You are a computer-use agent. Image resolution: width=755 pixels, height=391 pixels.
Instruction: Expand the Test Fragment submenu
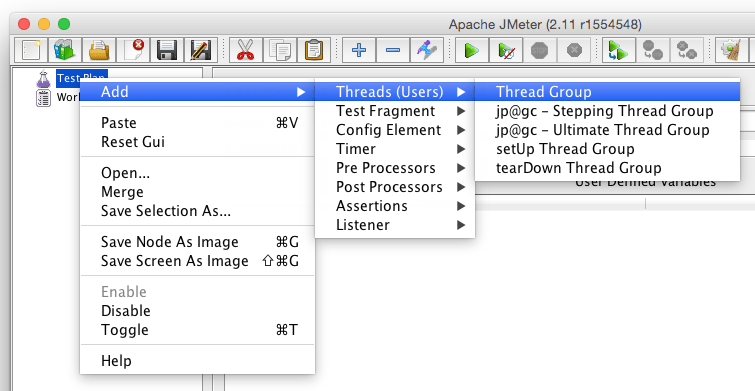(395, 111)
